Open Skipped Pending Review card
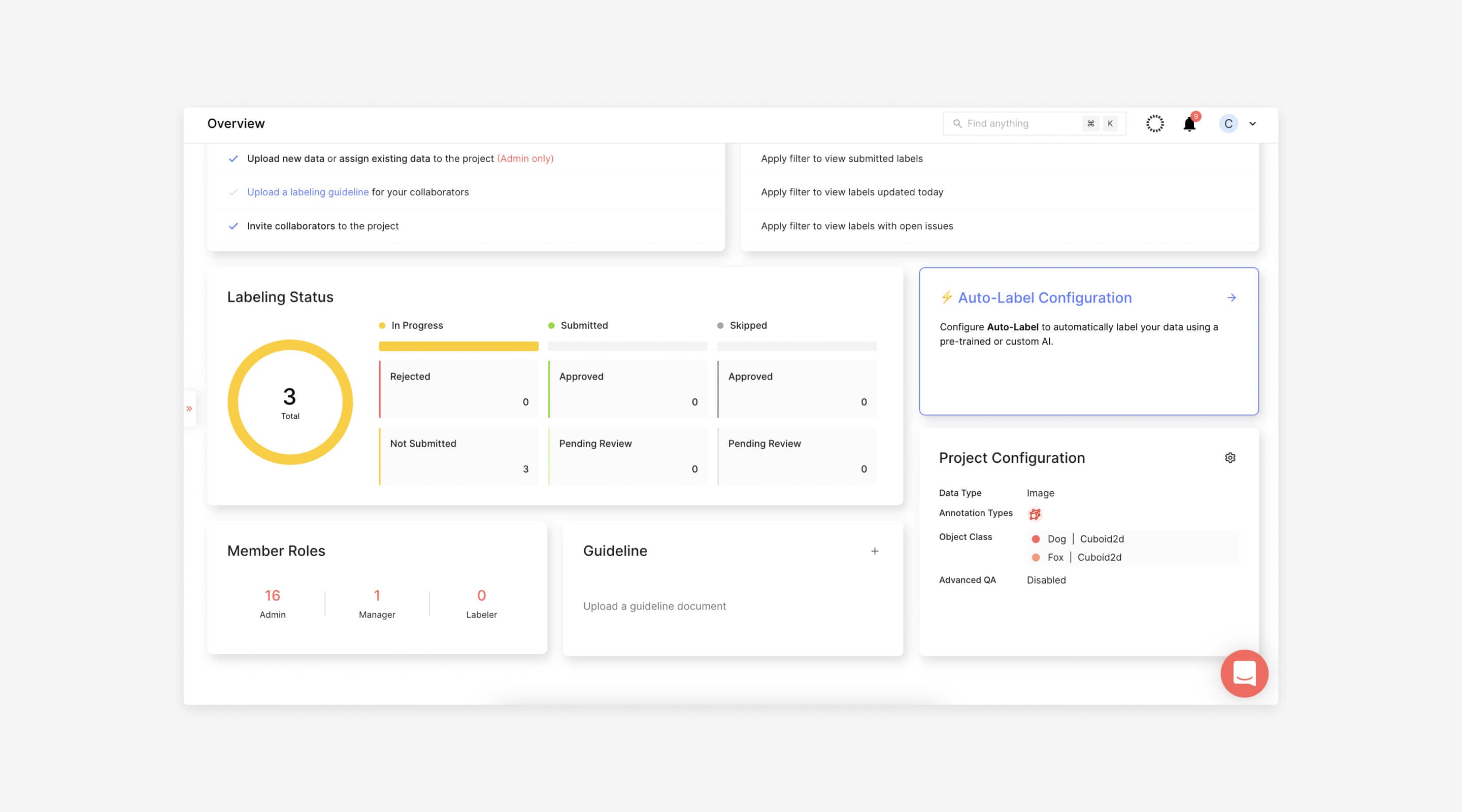The width and height of the screenshot is (1462, 812). click(x=797, y=457)
